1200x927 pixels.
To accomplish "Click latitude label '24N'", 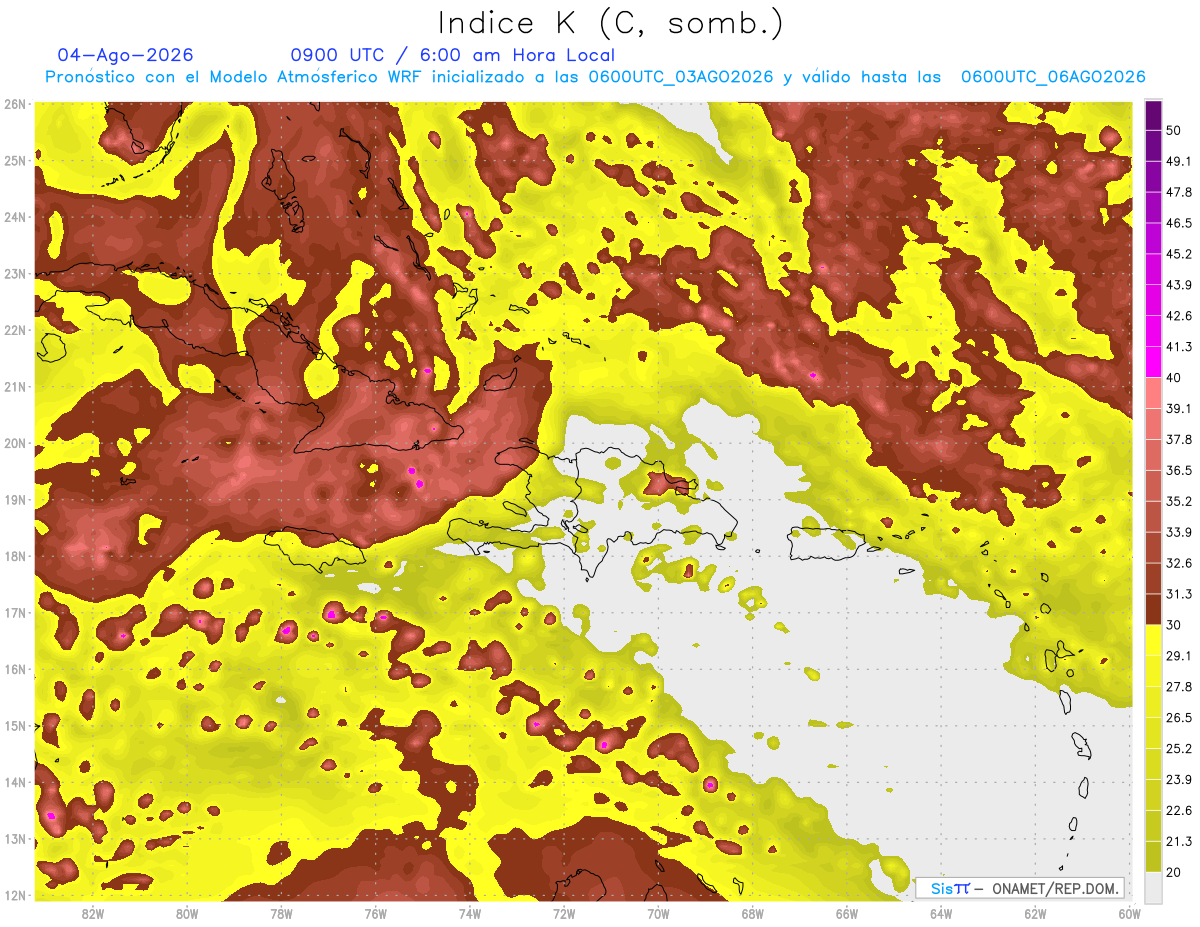I will click(15, 217).
